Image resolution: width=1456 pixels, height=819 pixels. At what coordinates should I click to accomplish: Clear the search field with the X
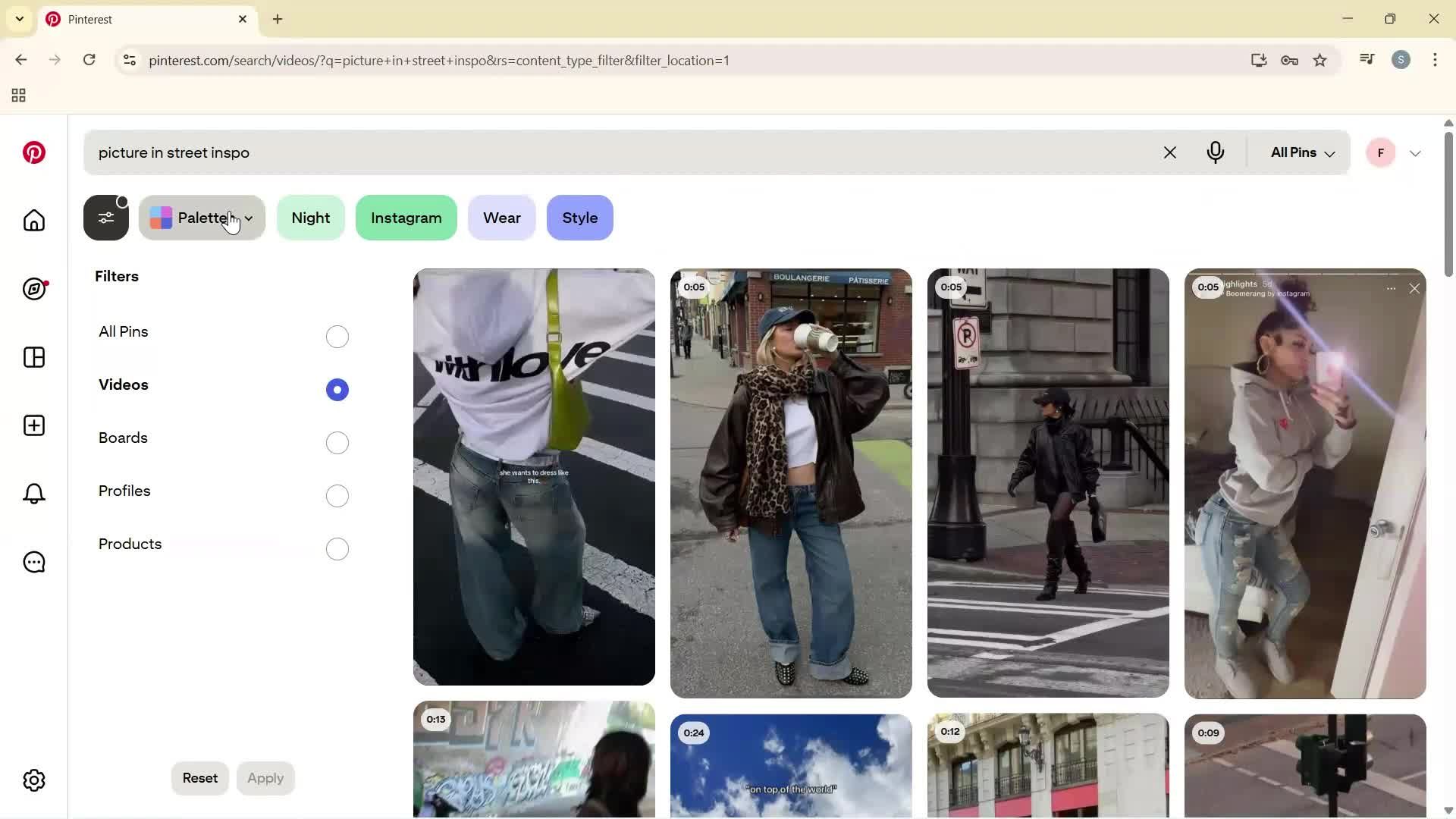(x=1170, y=152)
